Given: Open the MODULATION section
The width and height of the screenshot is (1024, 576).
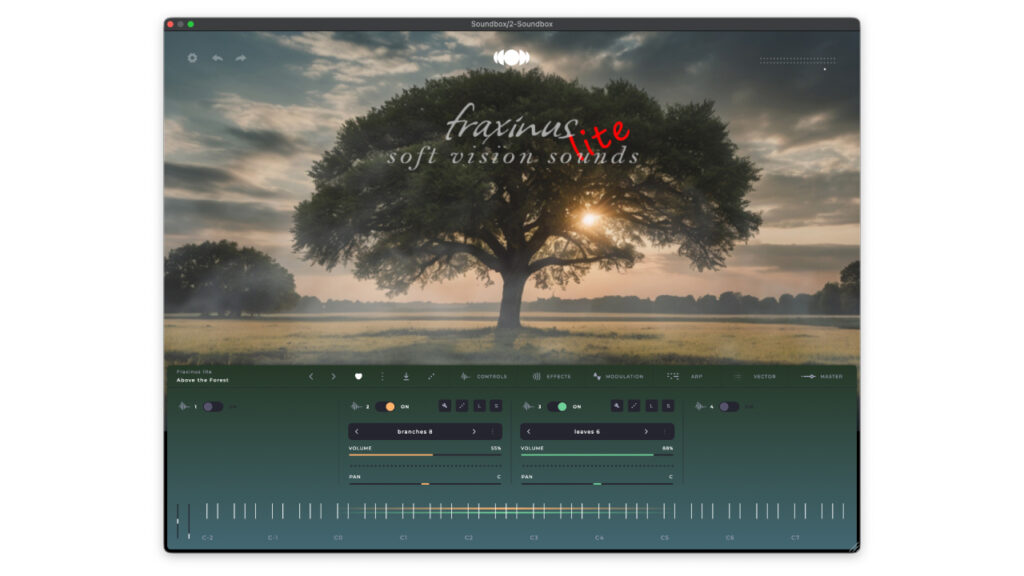Looking at the screenshot, I should (625, 377).
